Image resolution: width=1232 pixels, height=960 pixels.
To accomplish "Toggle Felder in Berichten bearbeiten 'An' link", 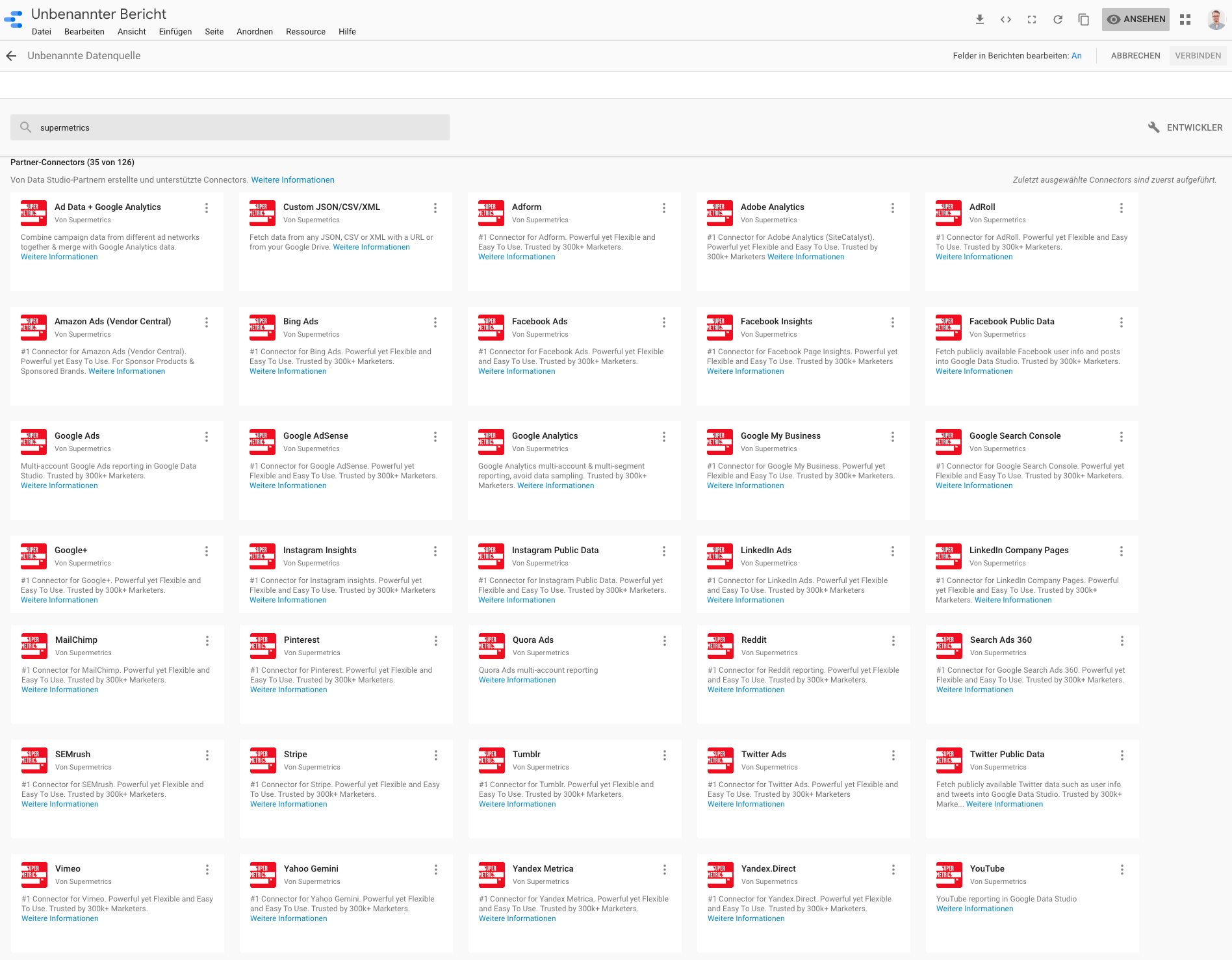I will [1077, 56].
